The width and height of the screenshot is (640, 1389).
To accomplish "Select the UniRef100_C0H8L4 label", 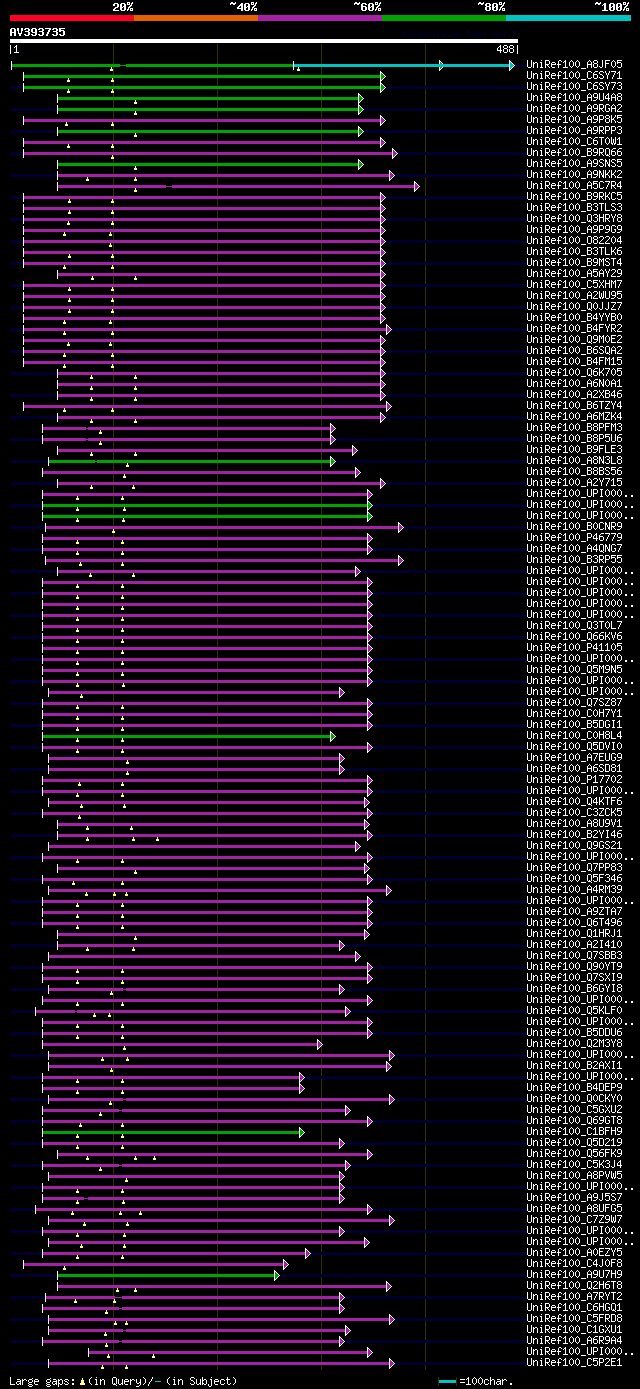I will pos(574,736).
